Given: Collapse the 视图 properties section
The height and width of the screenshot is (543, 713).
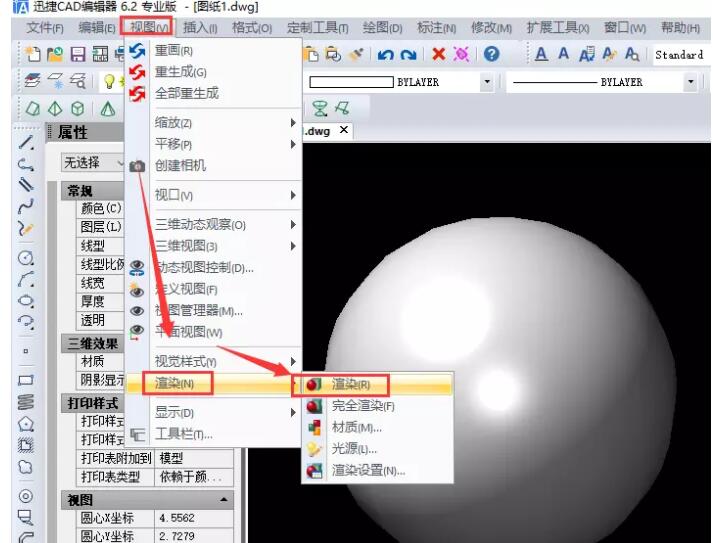Looking at the screenshot, I should (x=223, y=500).
